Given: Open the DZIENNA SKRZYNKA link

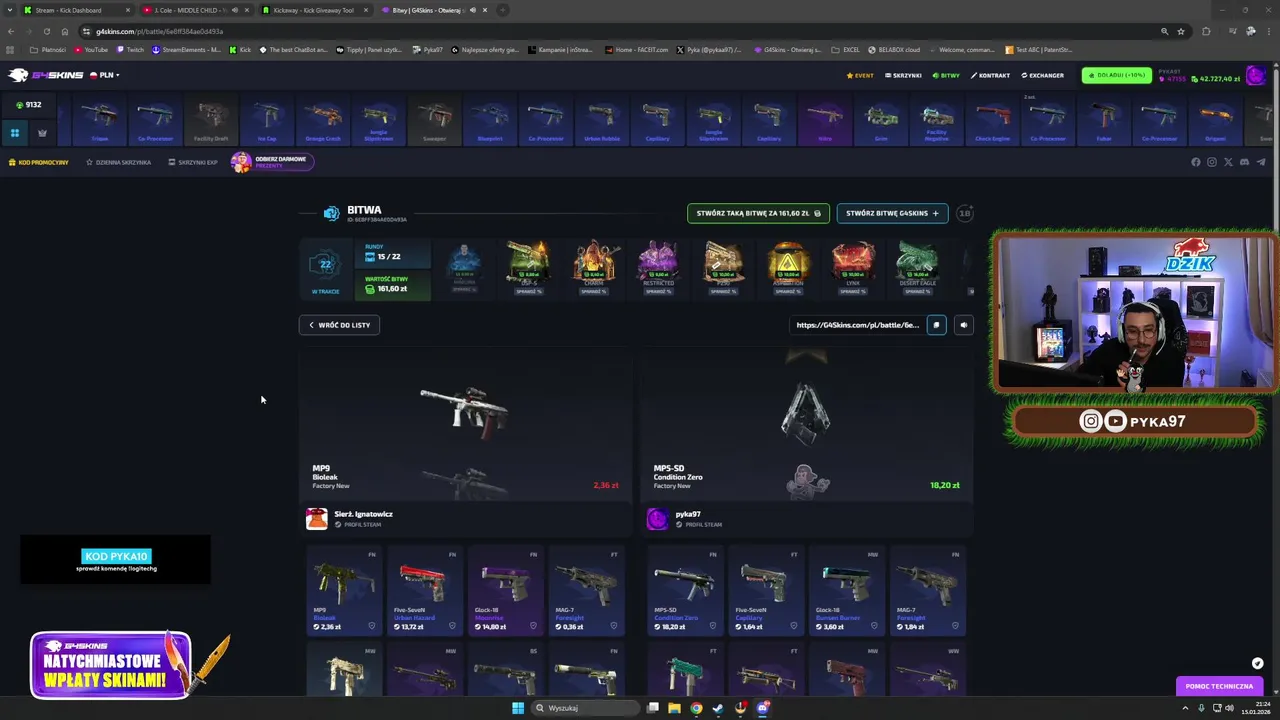Looking at the screenshot, I should pyautogui.click(x=118, y=162).
